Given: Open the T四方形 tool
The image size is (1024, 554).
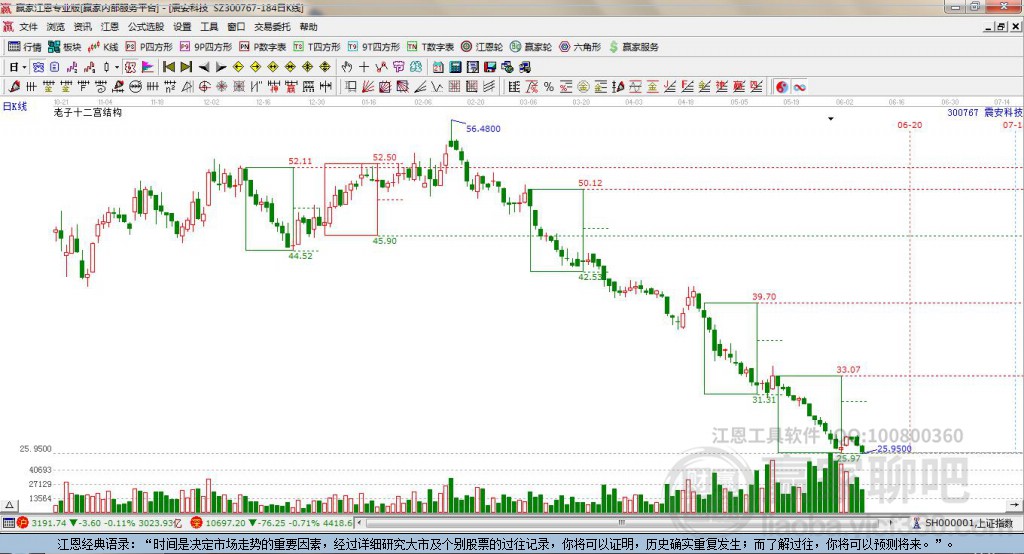Looking at the screenshot, I should pyautogui.click(x=317, y=47).
